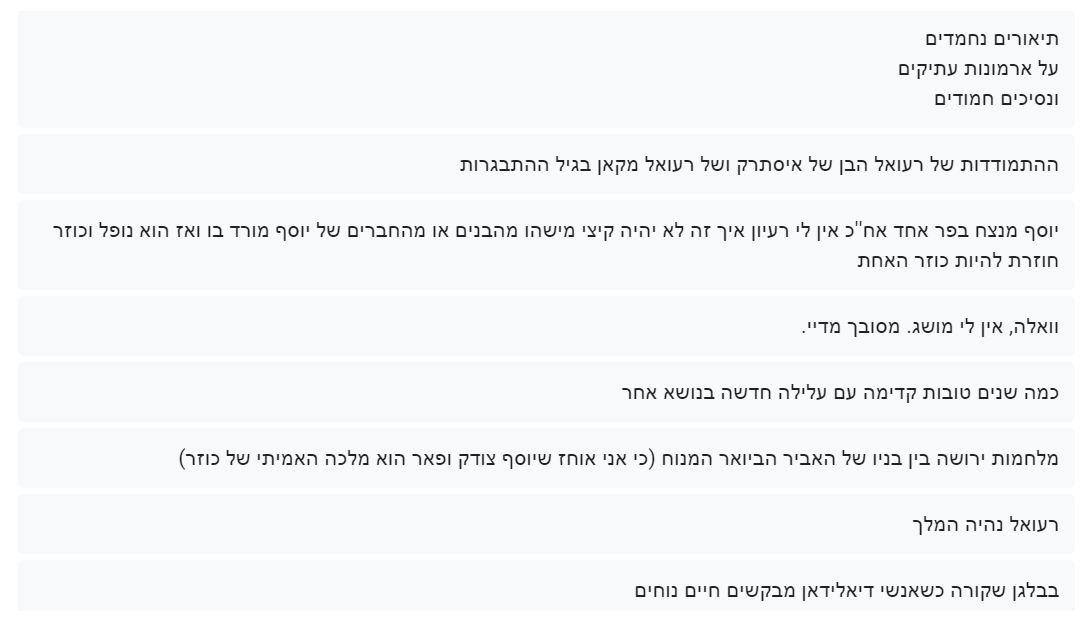Viewport: 1087px width, 623px height.
Task: Select the answer starting with 'ההתמודדות של רעואל'
Action: tap(760, 164)
